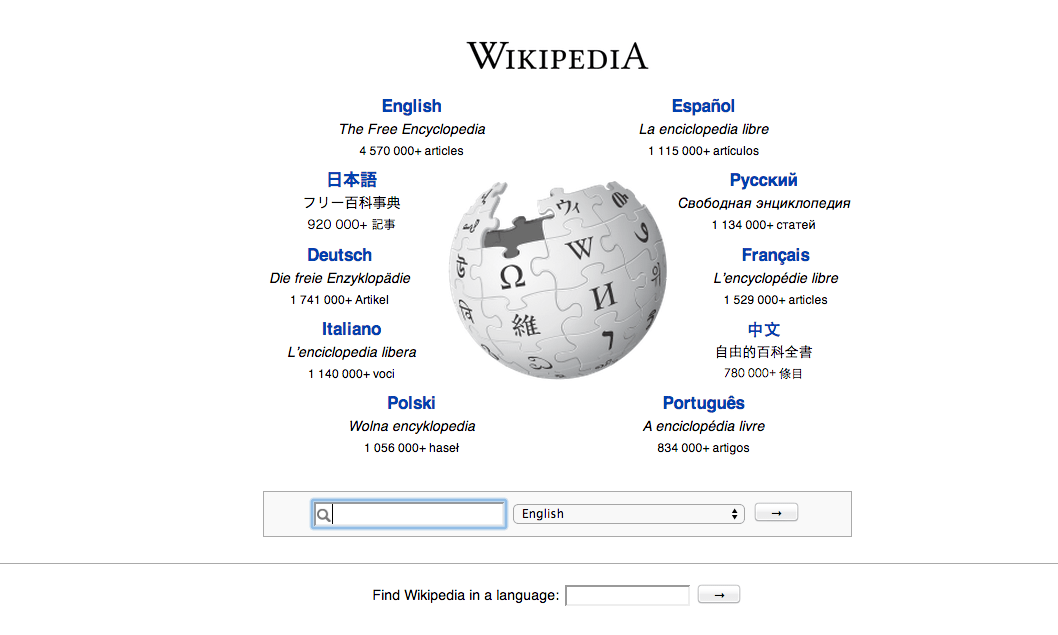Open the Français Wikipedia
1058x635 pixels.
(x=775, y=255)
